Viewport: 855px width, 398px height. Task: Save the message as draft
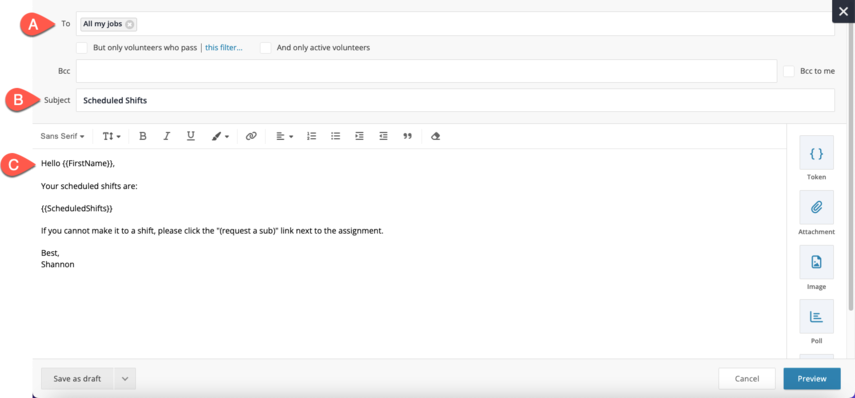[77, 379]
